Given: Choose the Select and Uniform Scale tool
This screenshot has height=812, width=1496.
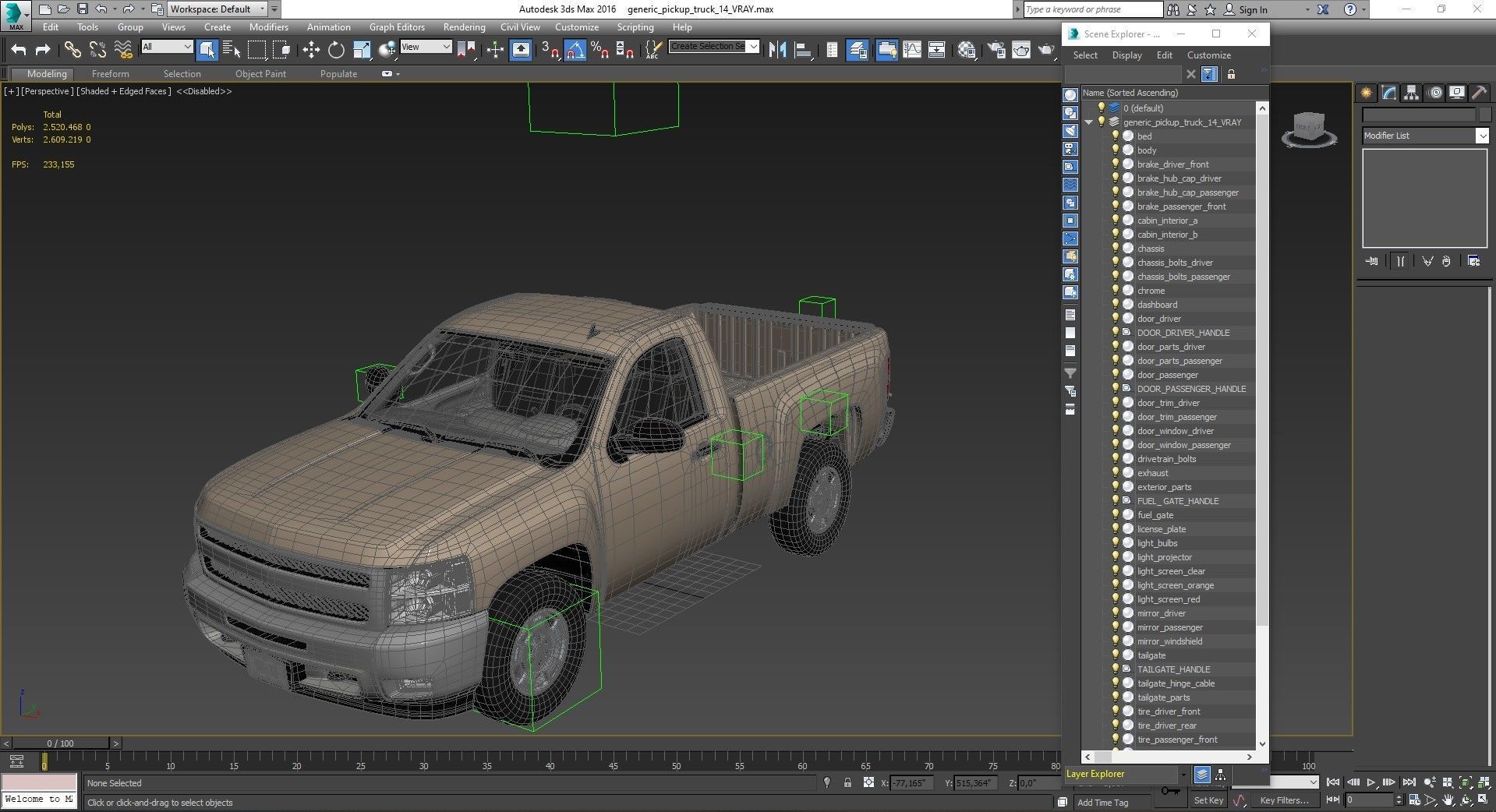Looking at the screenshot, I should tap(362, 50).
